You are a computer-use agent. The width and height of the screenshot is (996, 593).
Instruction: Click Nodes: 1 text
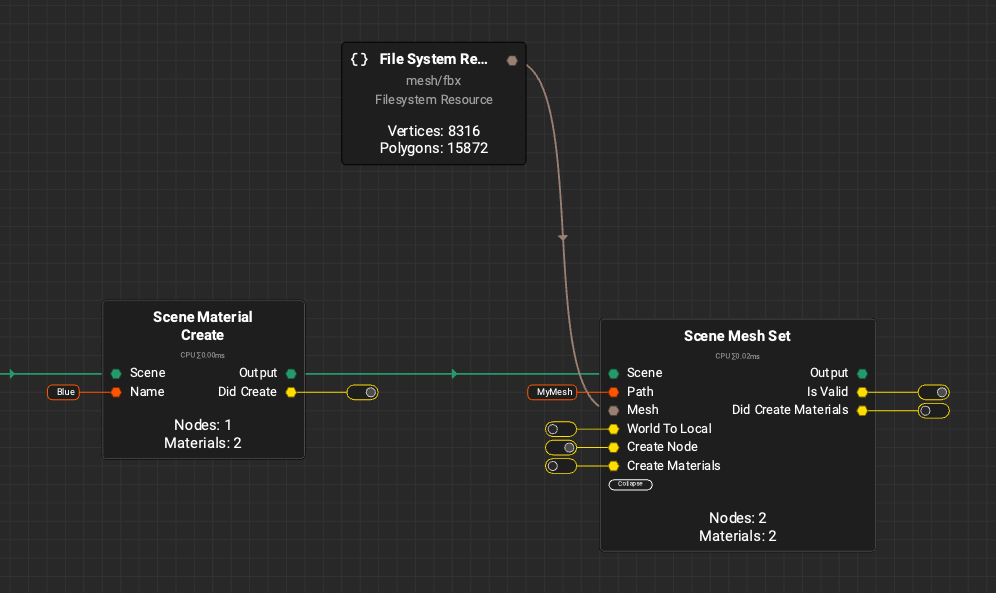(203, 425)
